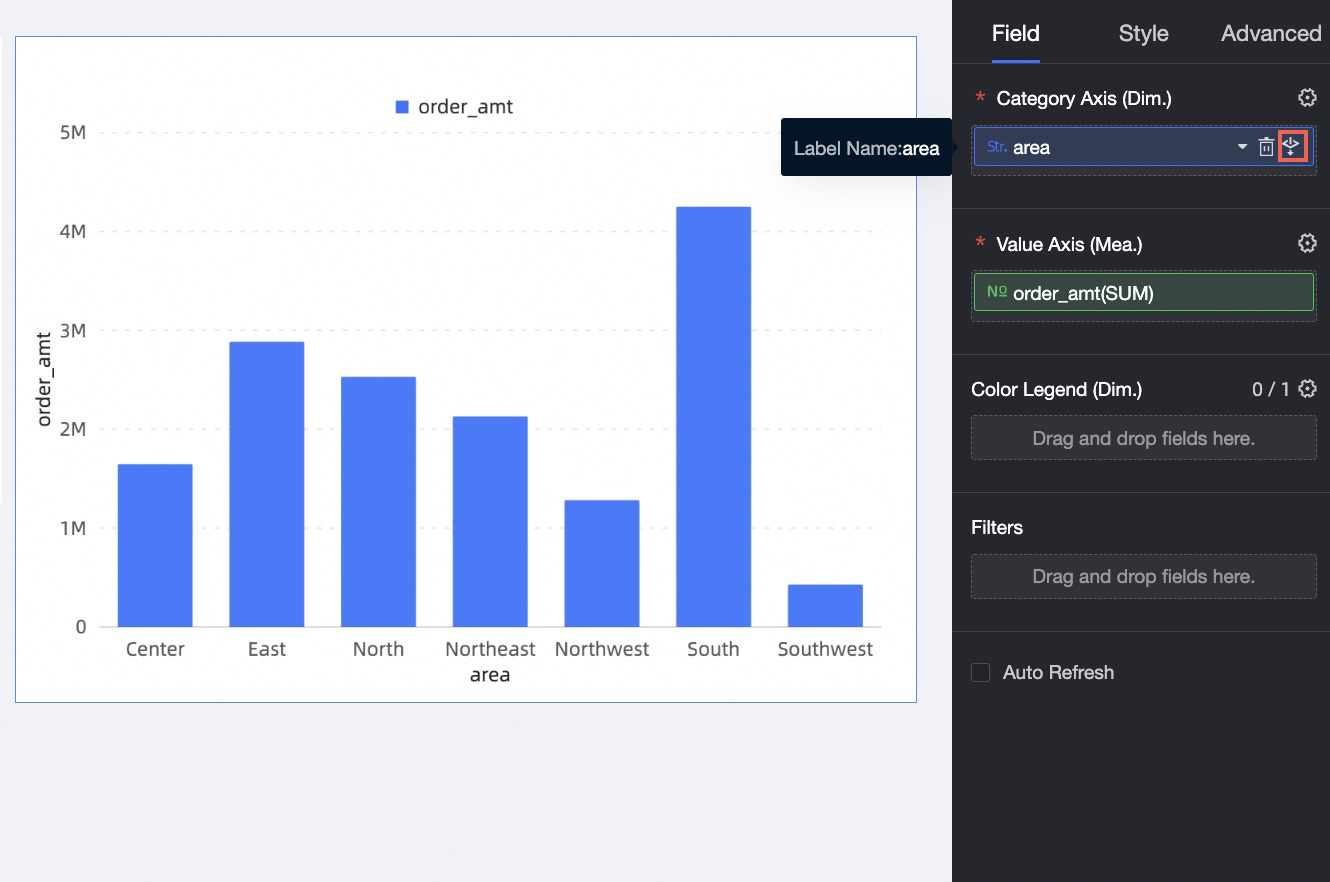
Task: Click the South bar in chart
Action: [x=713, y=417]
